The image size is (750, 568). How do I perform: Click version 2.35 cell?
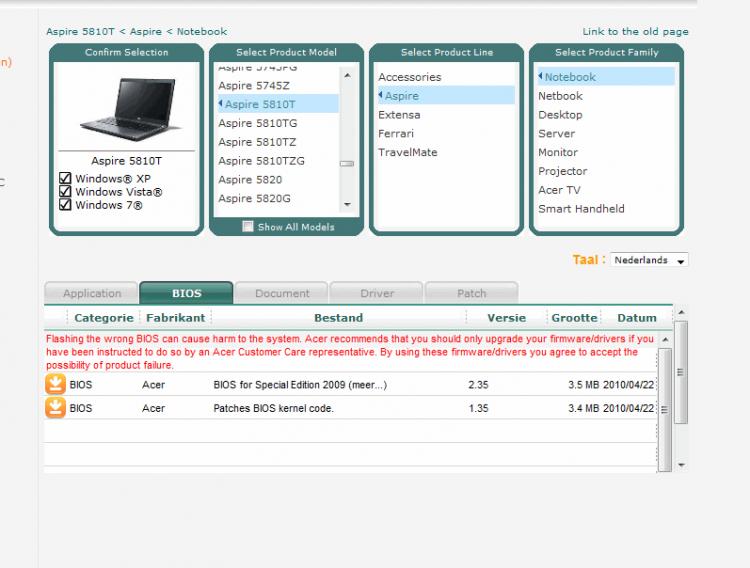coord(478,385)
